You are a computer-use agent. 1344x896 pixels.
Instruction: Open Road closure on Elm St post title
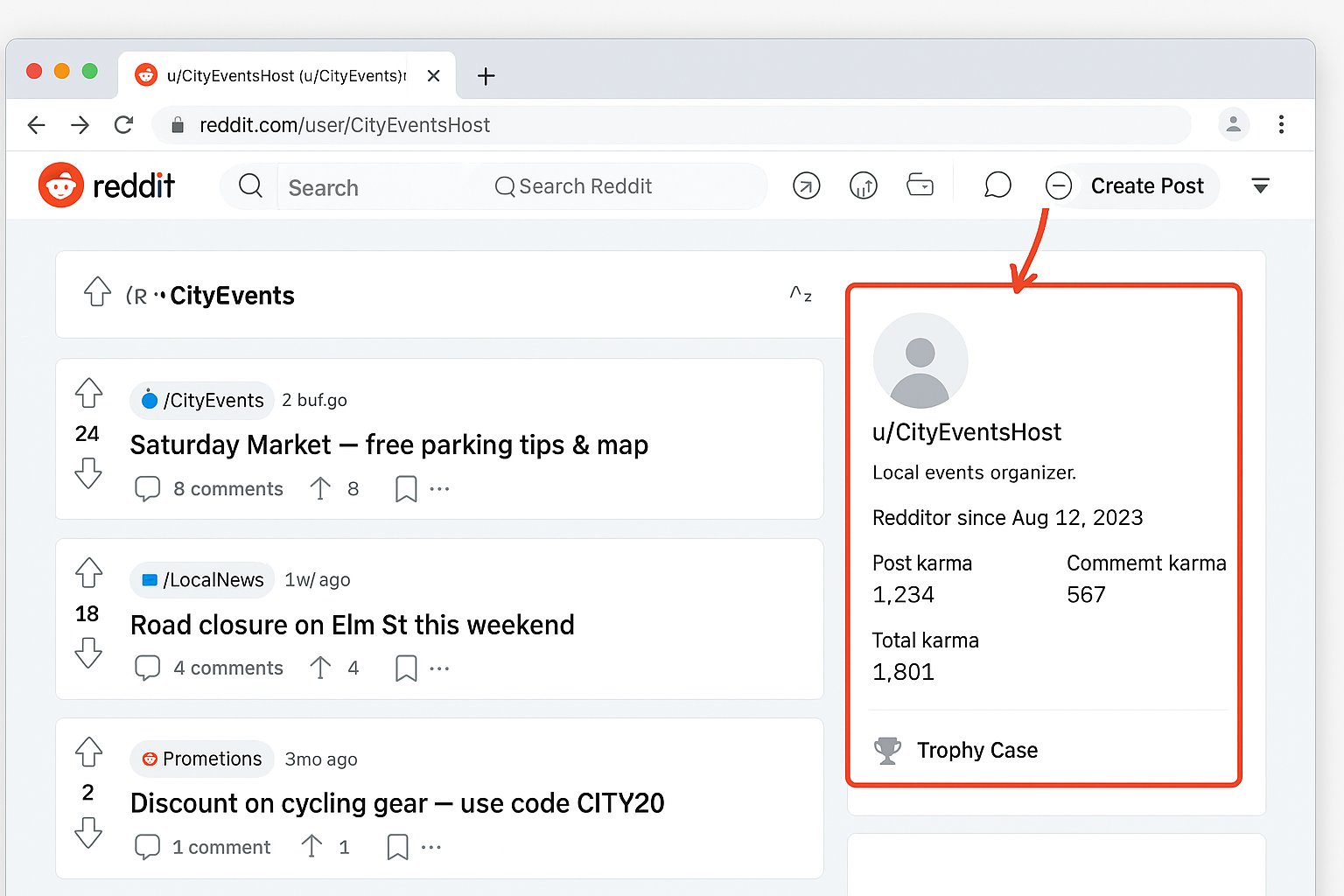tap(353, 625)
